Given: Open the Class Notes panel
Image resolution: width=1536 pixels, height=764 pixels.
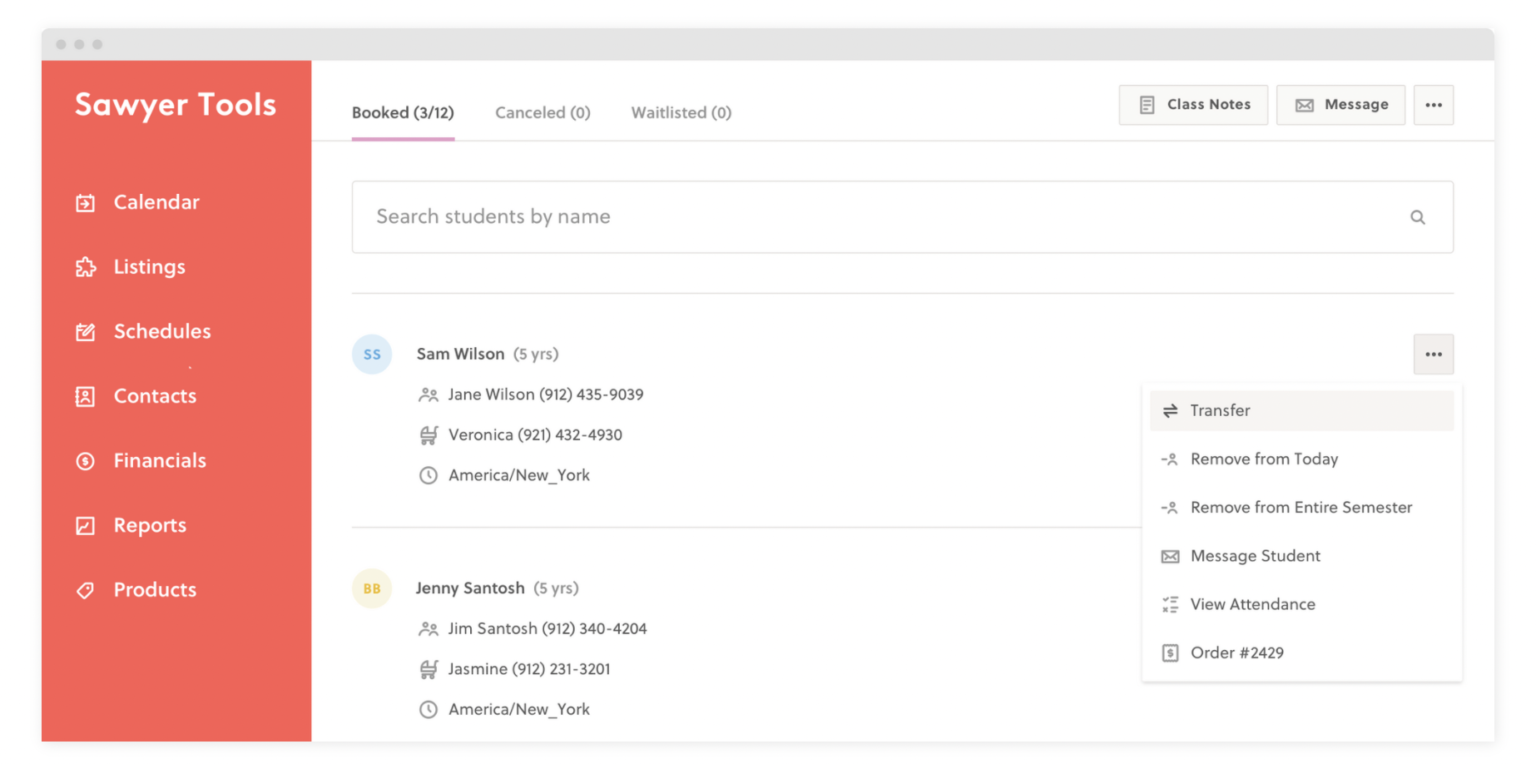Looking at the screenshot, I should (x=1192, y=104).
